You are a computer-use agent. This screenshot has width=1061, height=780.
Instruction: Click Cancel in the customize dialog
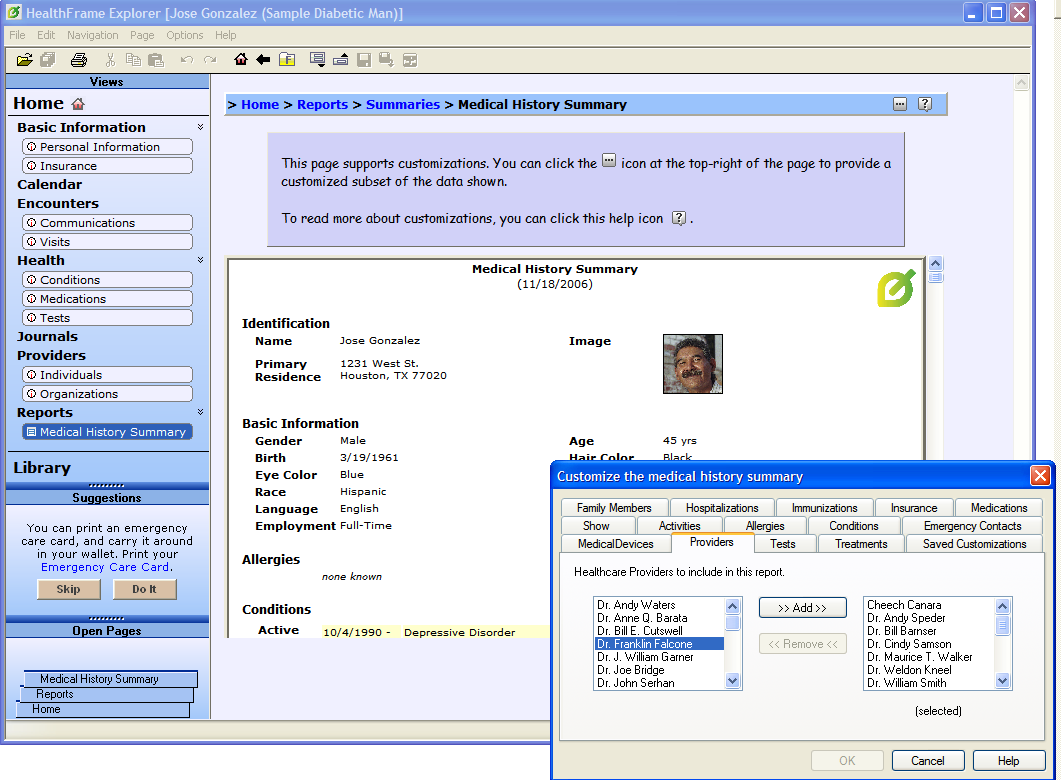pyautogui.click(x=927, y=760)
